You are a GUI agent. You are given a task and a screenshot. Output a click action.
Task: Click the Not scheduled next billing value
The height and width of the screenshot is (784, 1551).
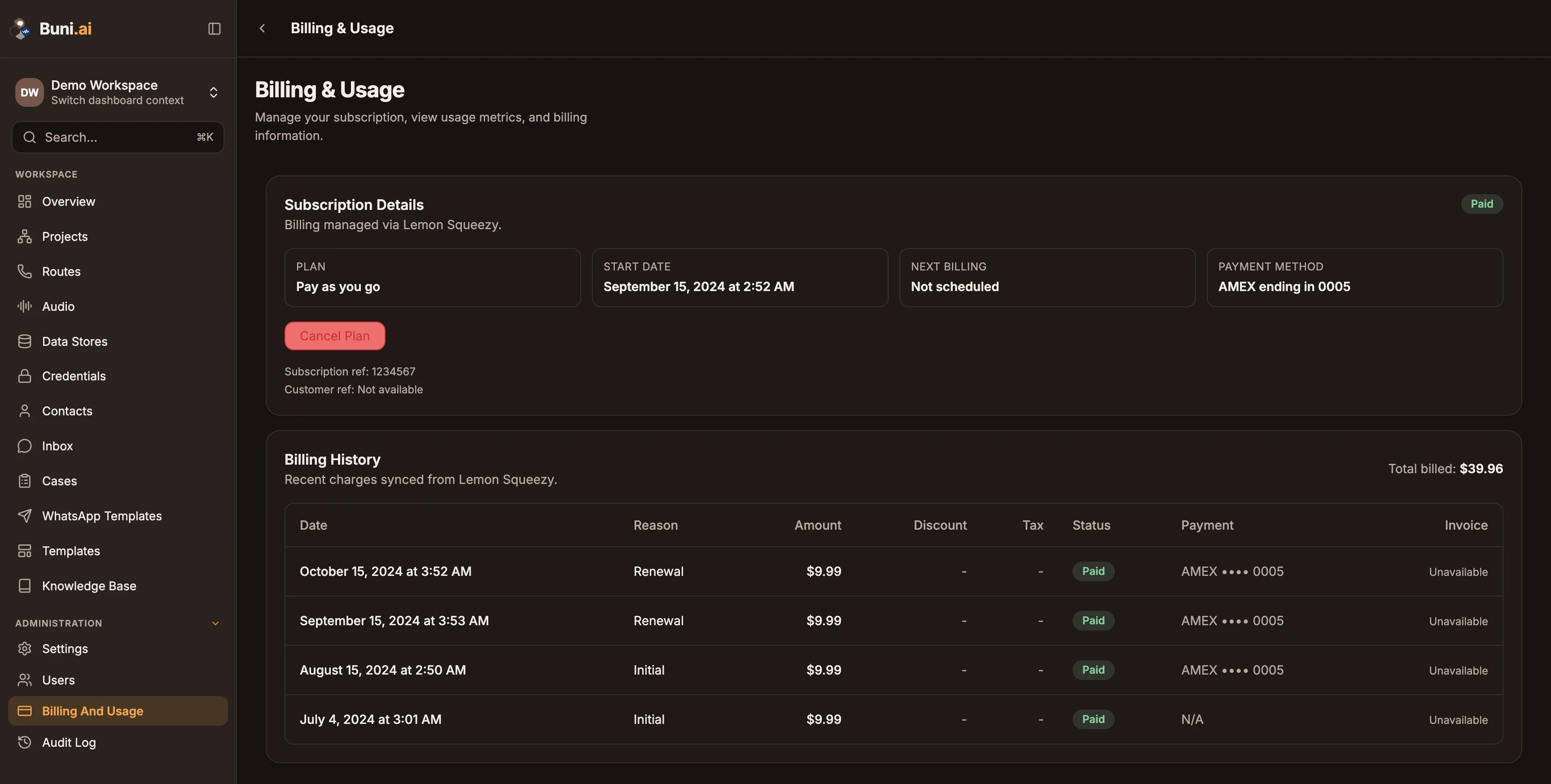pos(954,287)
